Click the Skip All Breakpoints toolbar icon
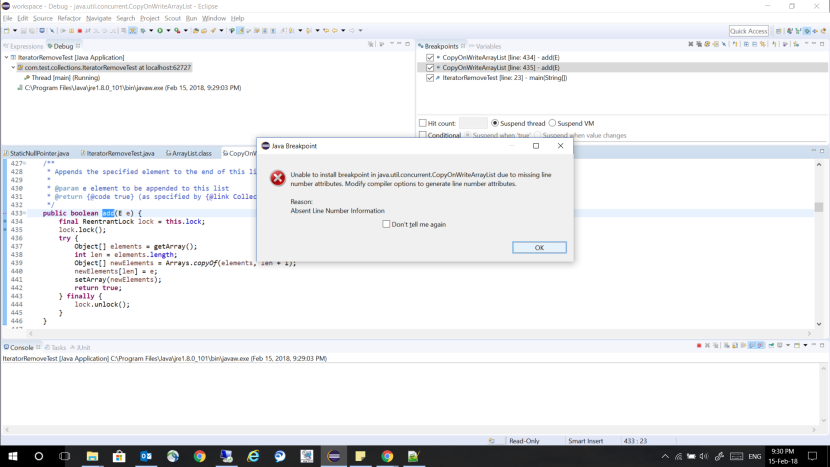This screenshot has width=830, height=467. click(x=51, y=31)
